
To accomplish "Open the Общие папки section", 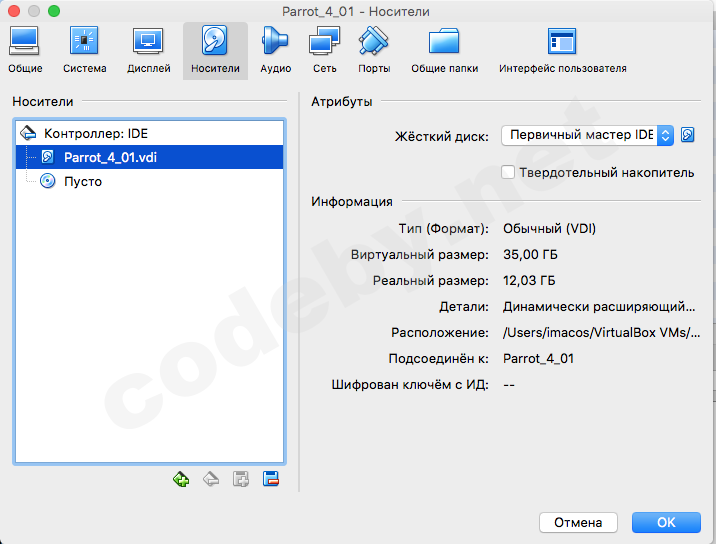I will pyautogui.click(x=444, y=50).
